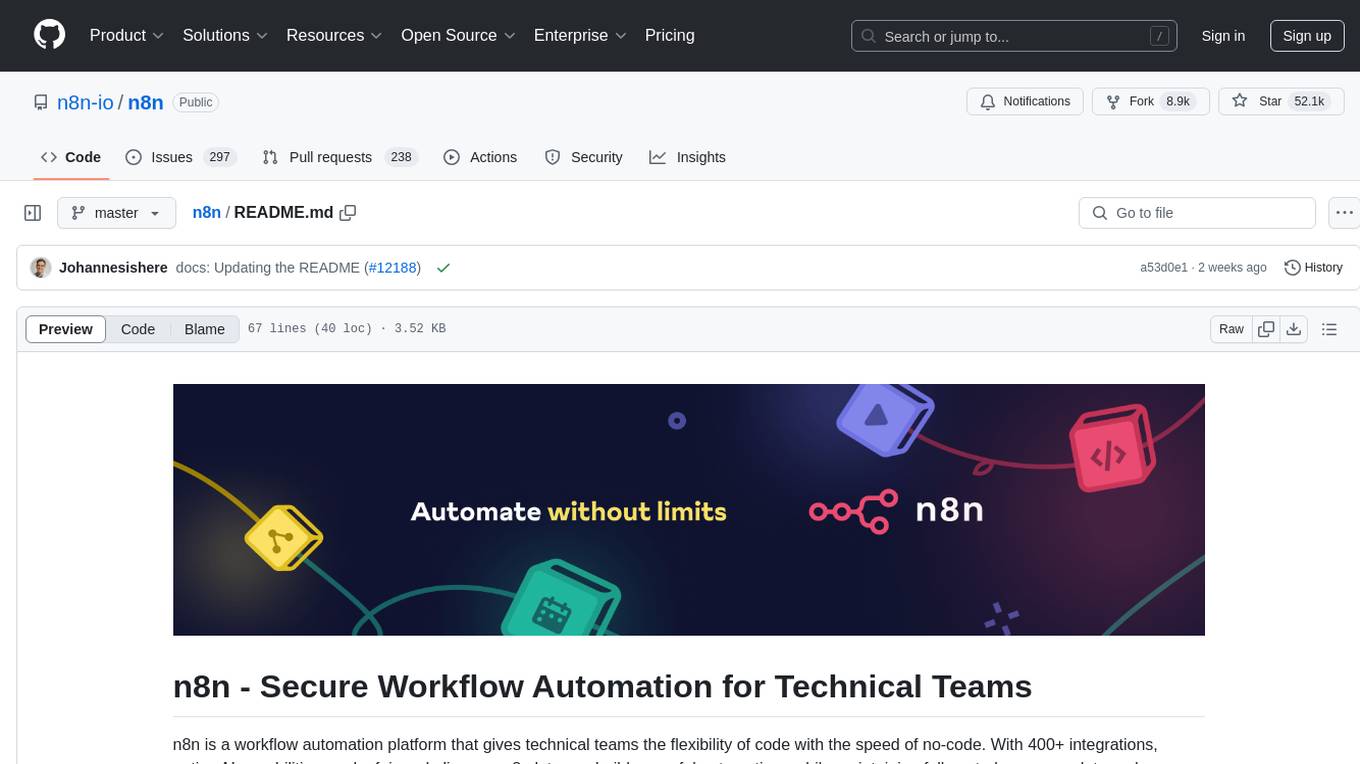Screen dimensions: 1360x764
Task: Click the star count 52.1k
Action: (x=1309, y=101)
